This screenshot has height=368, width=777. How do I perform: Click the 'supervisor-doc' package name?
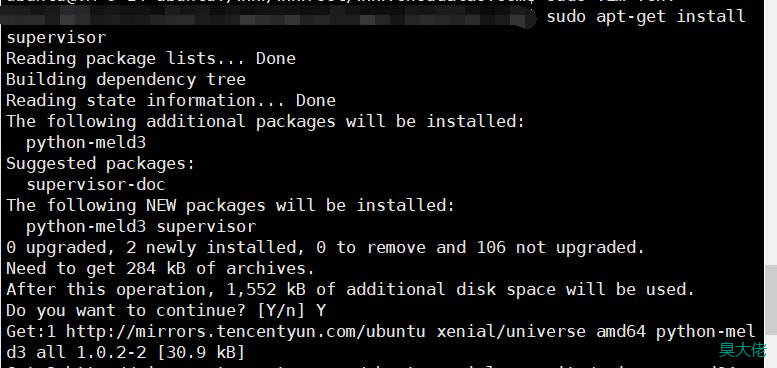coord(96,185)
